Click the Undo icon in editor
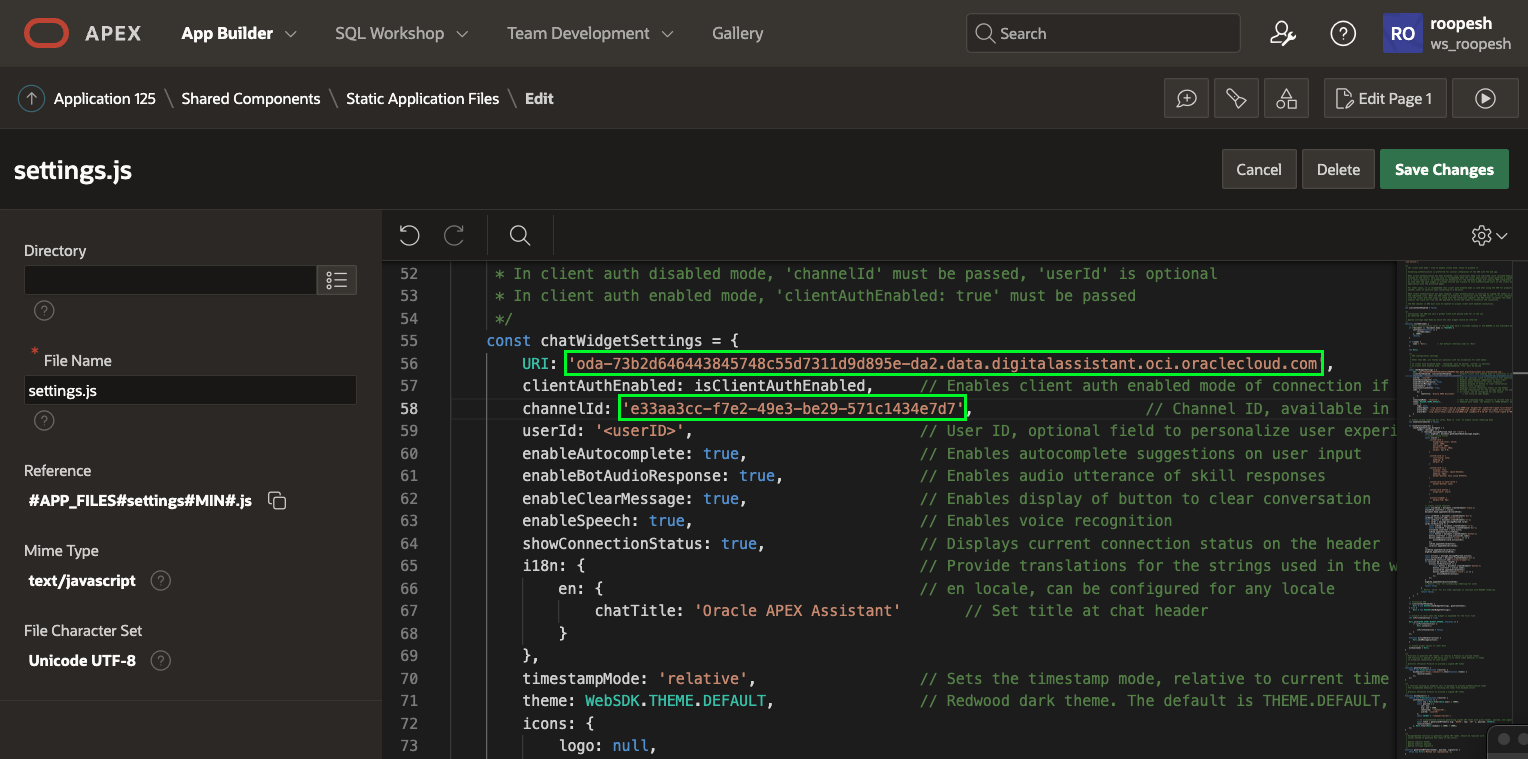1528x759 pixels. click(409, 235)
